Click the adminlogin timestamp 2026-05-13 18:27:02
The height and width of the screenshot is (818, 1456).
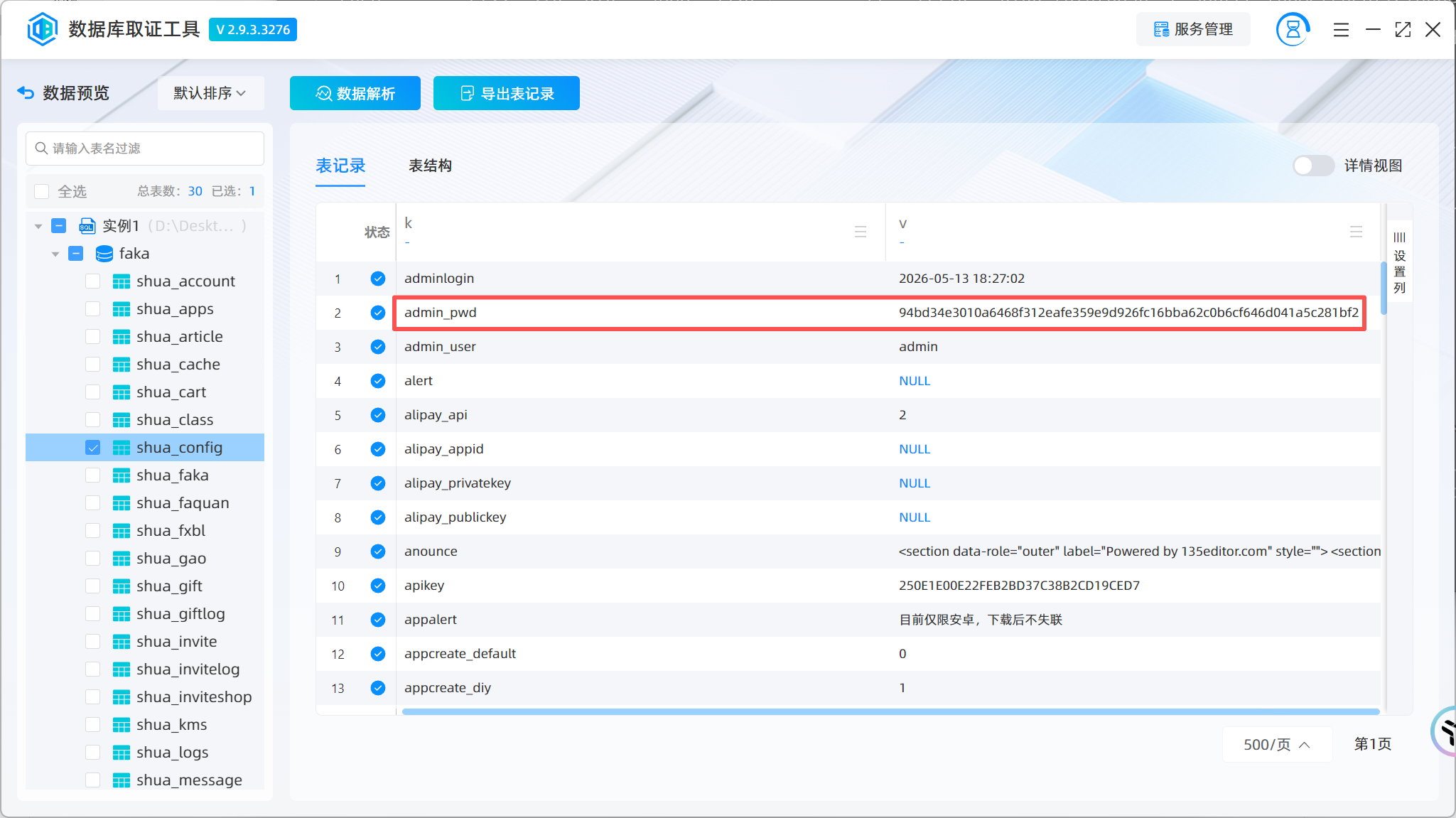coord(961,279)
